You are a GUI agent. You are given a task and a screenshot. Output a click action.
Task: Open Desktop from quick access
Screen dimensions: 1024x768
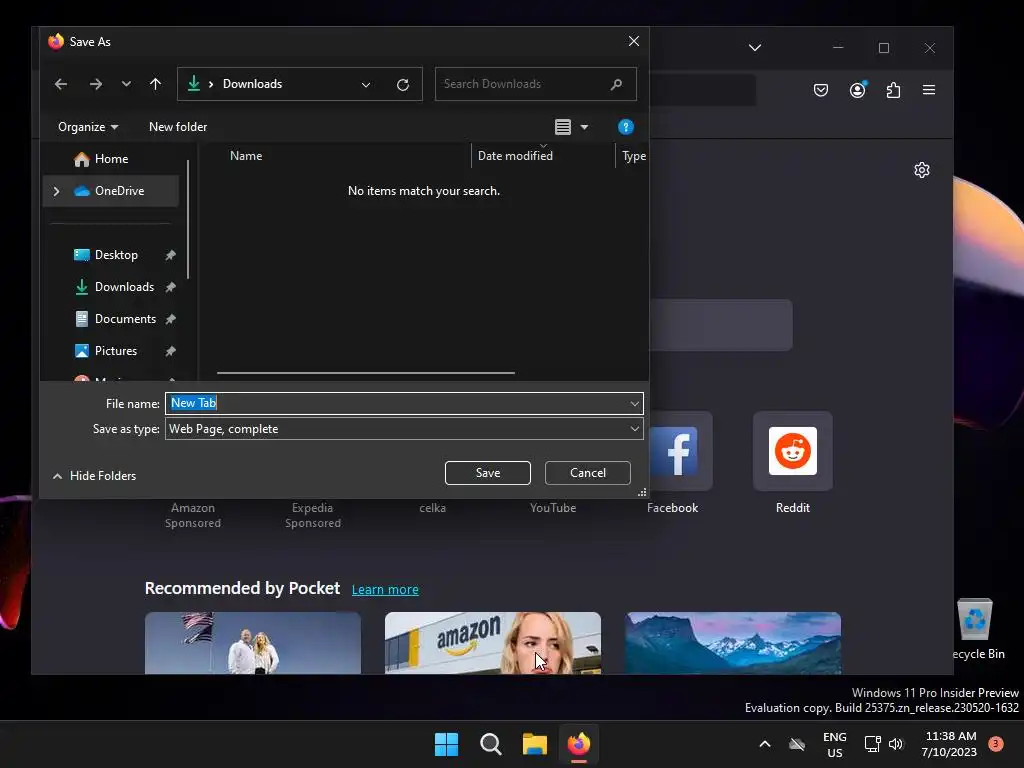[x=116, y=255]
